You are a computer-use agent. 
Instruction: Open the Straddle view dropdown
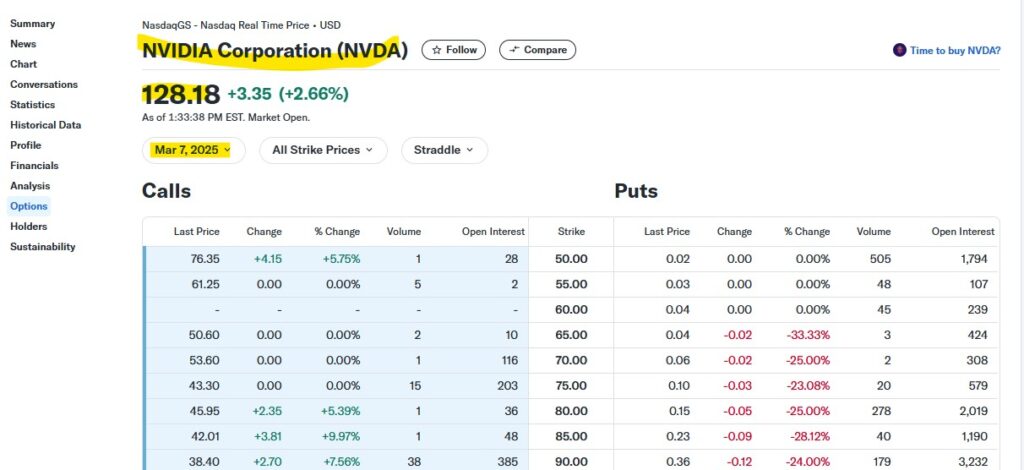(x=444, y=150)
